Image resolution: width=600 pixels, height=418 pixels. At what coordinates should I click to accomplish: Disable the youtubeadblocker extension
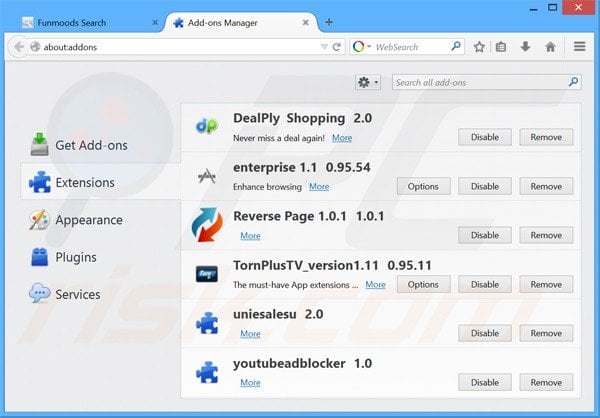coord(485,382)
